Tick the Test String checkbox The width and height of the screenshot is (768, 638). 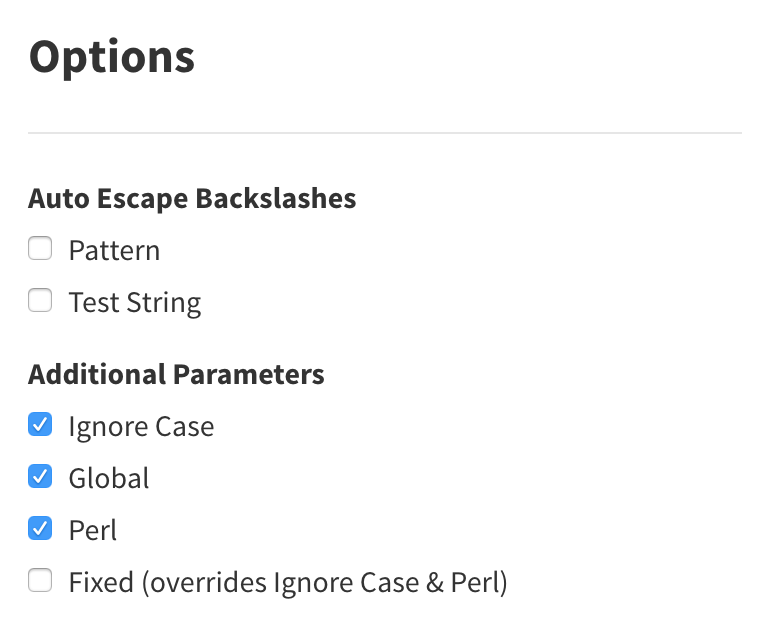click(40, 301)
